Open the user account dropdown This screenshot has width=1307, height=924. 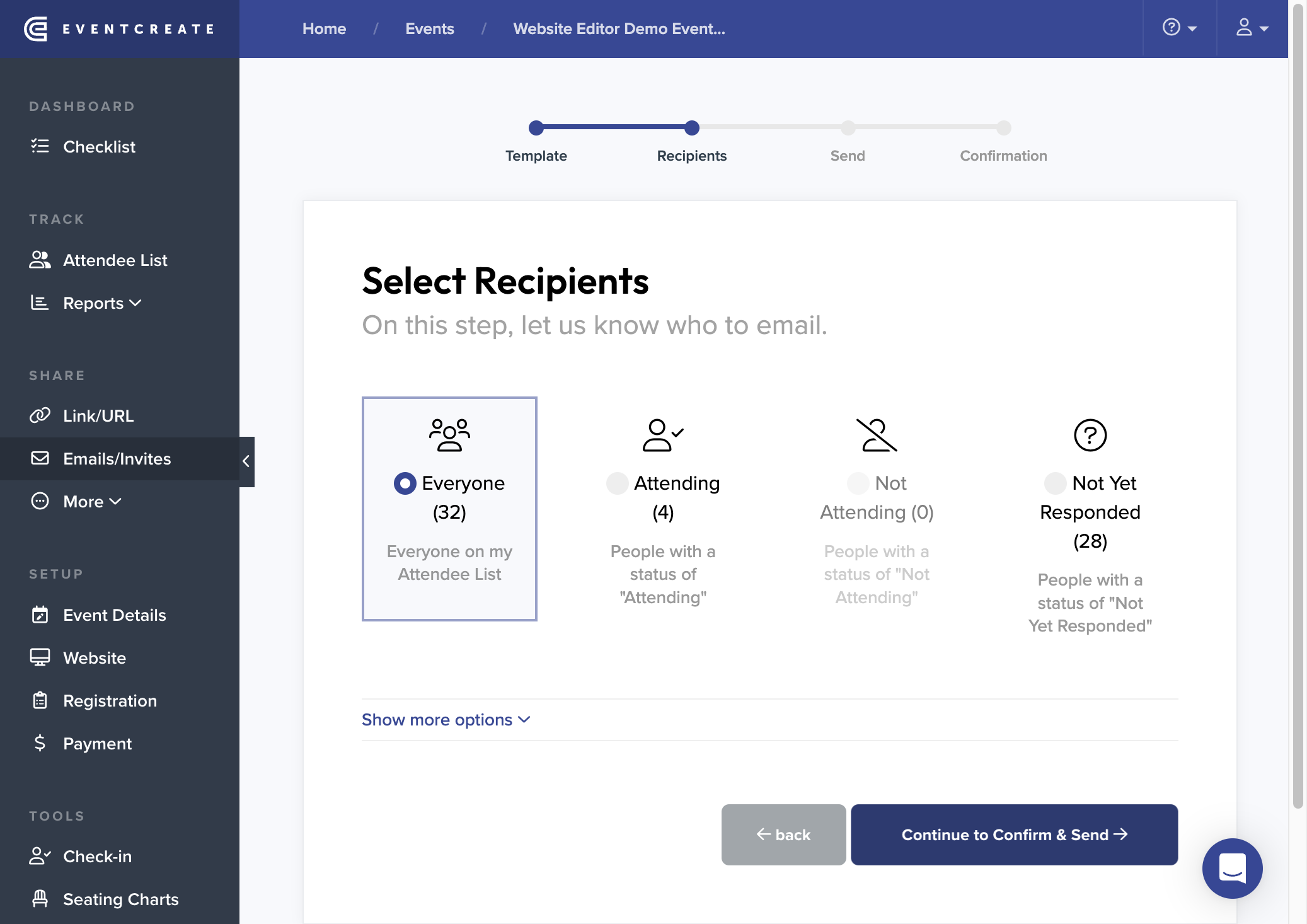click(1252, 28)
